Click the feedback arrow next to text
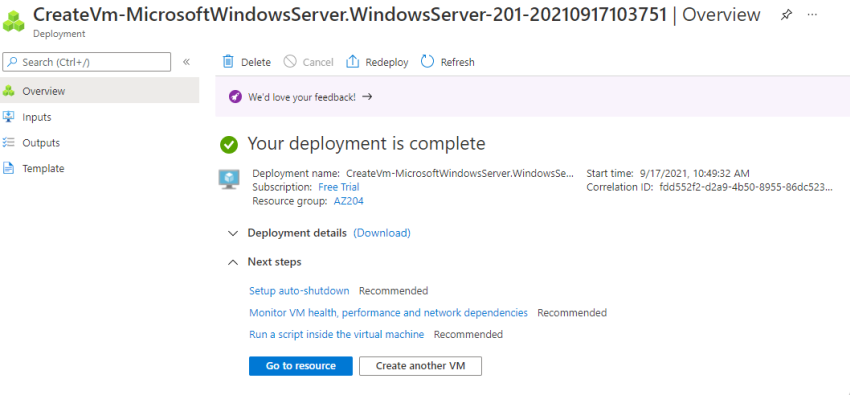The image size is (850, 395). point(367,97)
